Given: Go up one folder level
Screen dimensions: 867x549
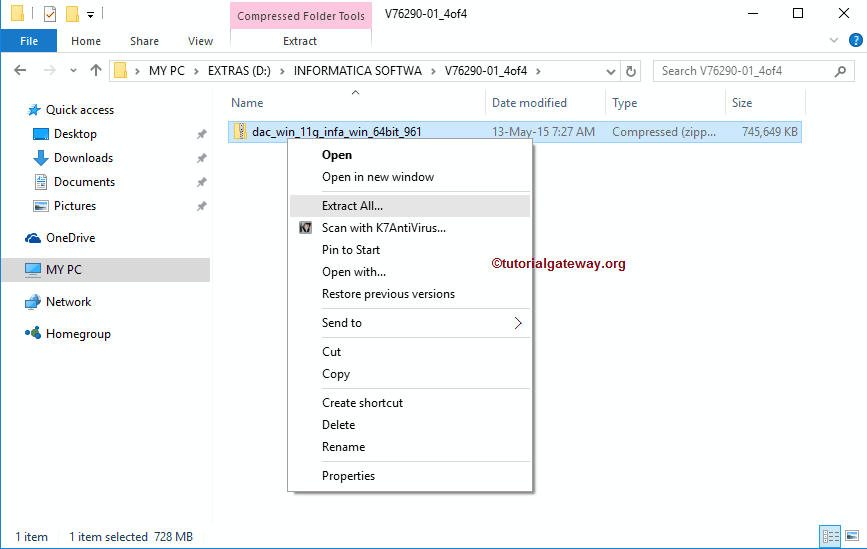Looking at the screenshot, I should (96, 70).
